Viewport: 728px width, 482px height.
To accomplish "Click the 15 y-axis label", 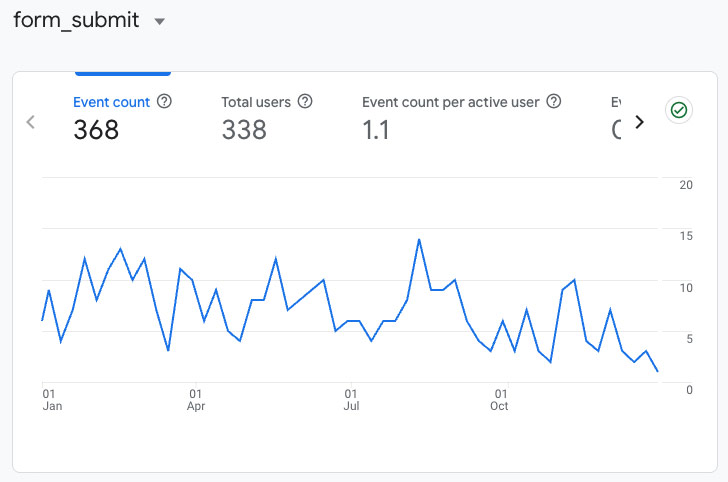I will (686, 236).
